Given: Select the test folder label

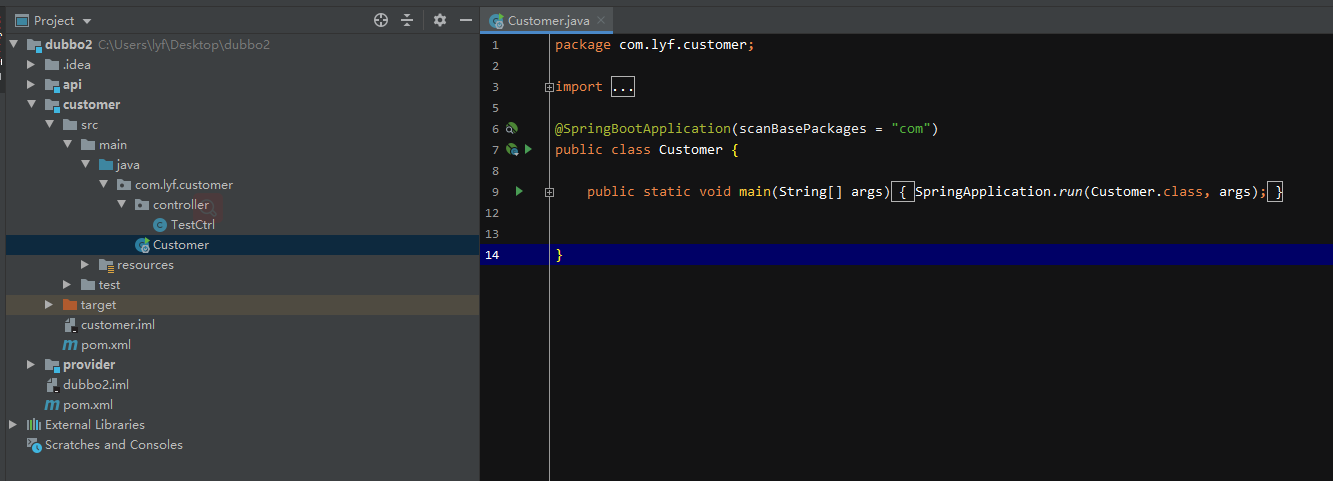Looking at the screenshot, I should click(x=109, y=285).
